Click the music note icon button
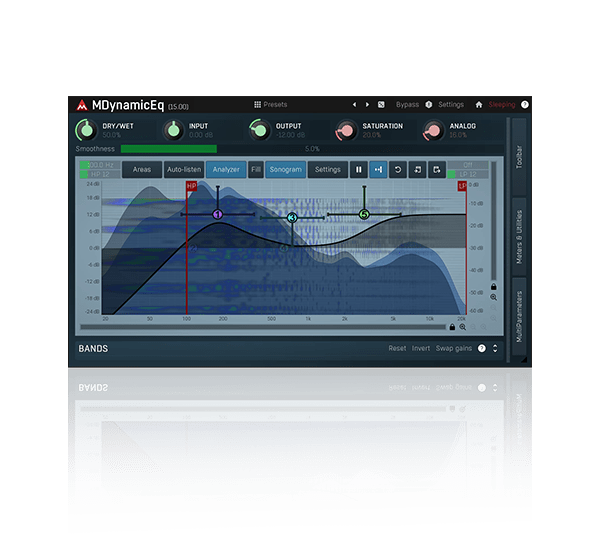Image resolution: width=600 pixels, height=543 pixels. (x=417, y=170)
